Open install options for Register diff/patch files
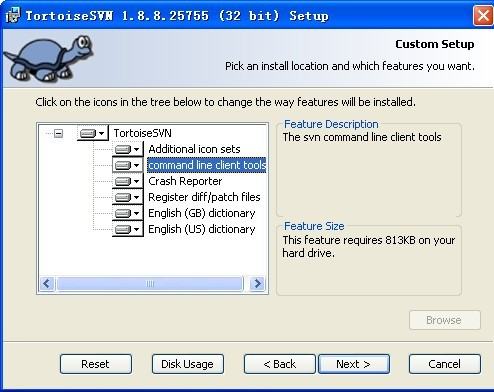This screenshot has height=392, width=494. pyautogui.click(x=128, y=197)
